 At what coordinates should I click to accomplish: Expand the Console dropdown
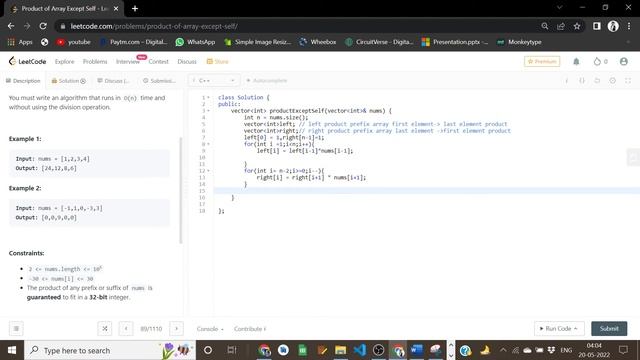point(210,329)
